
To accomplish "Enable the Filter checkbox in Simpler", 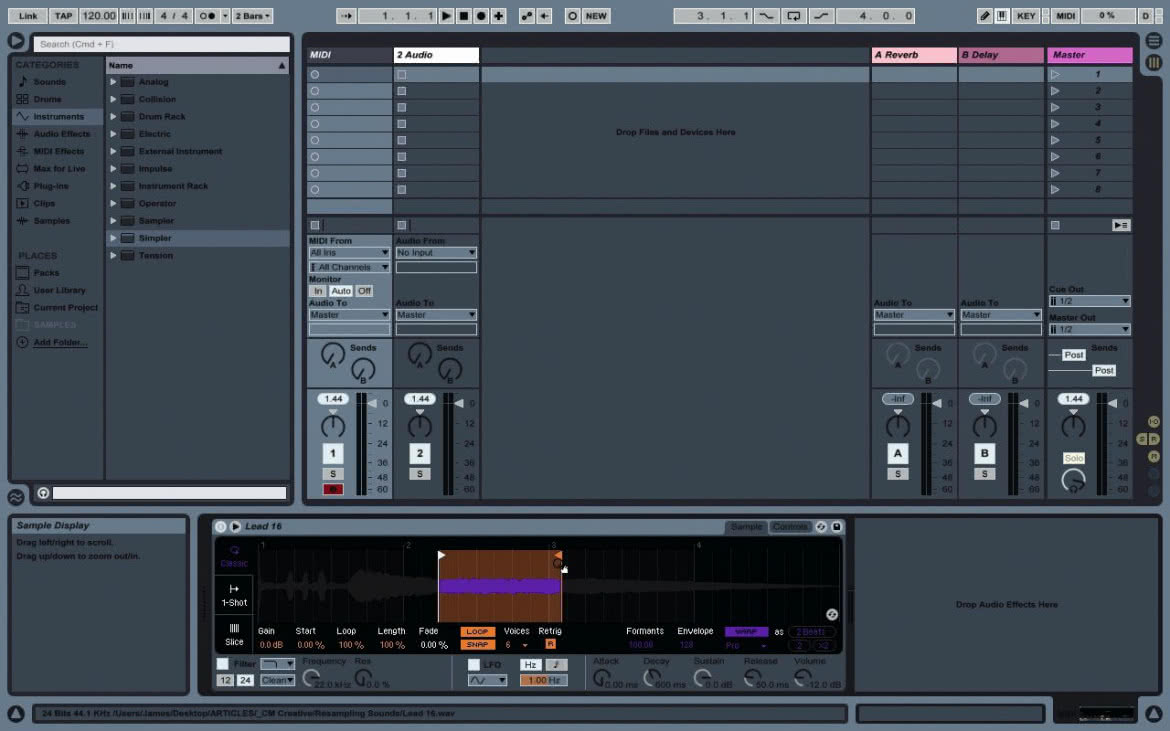I will 222,664.
